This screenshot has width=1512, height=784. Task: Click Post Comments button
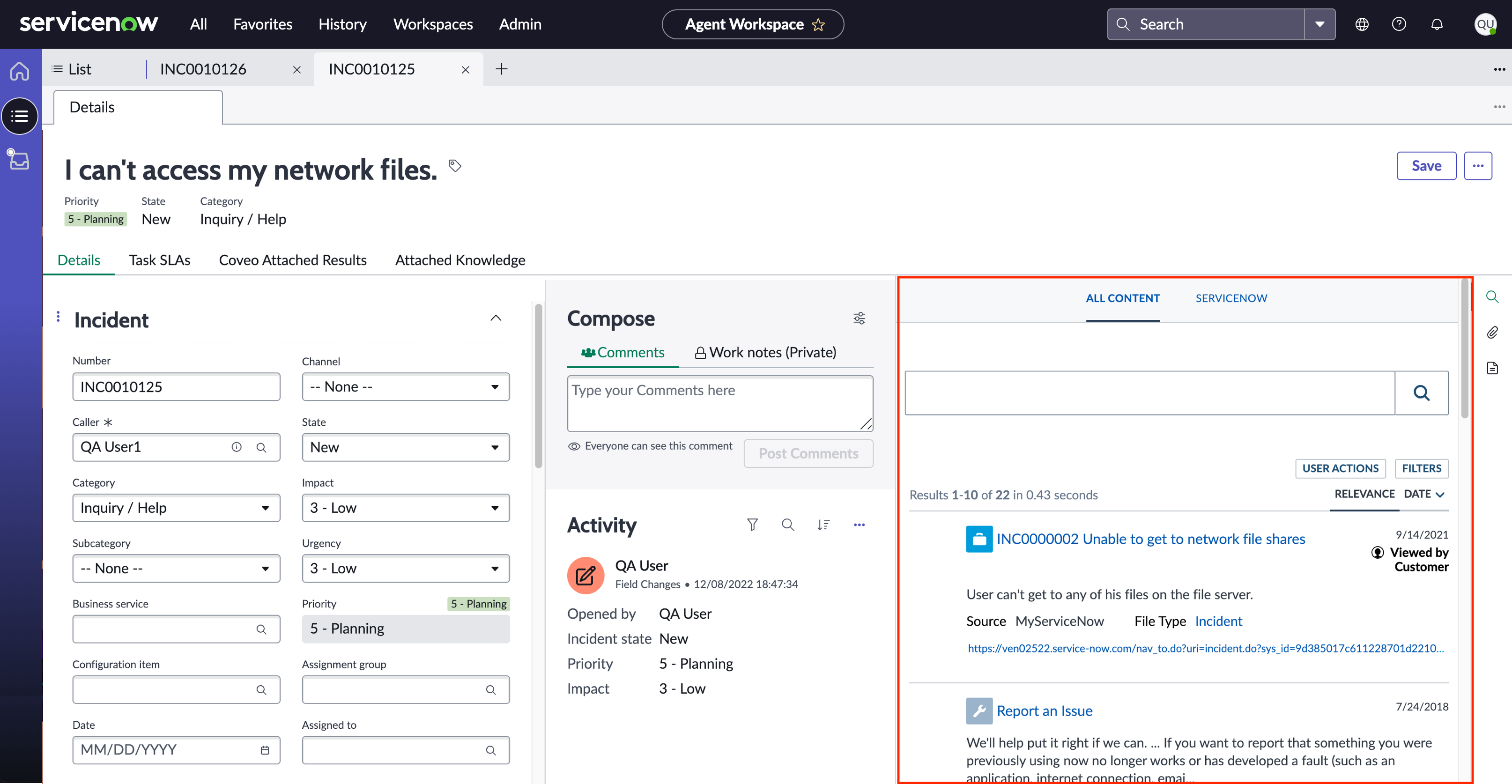pyautogui.click(x=808, y=454)
